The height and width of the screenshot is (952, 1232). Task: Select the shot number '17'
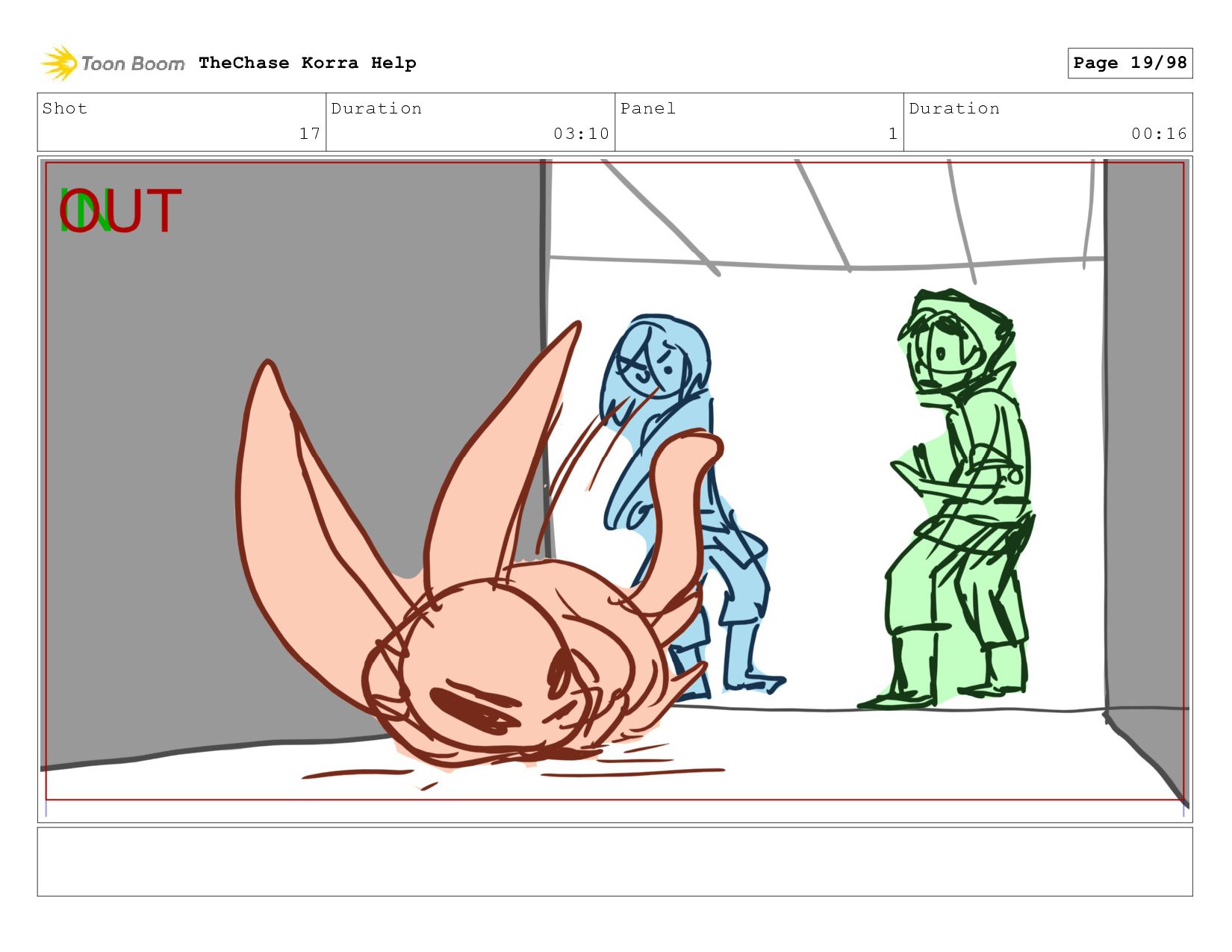tap(310, 134)
